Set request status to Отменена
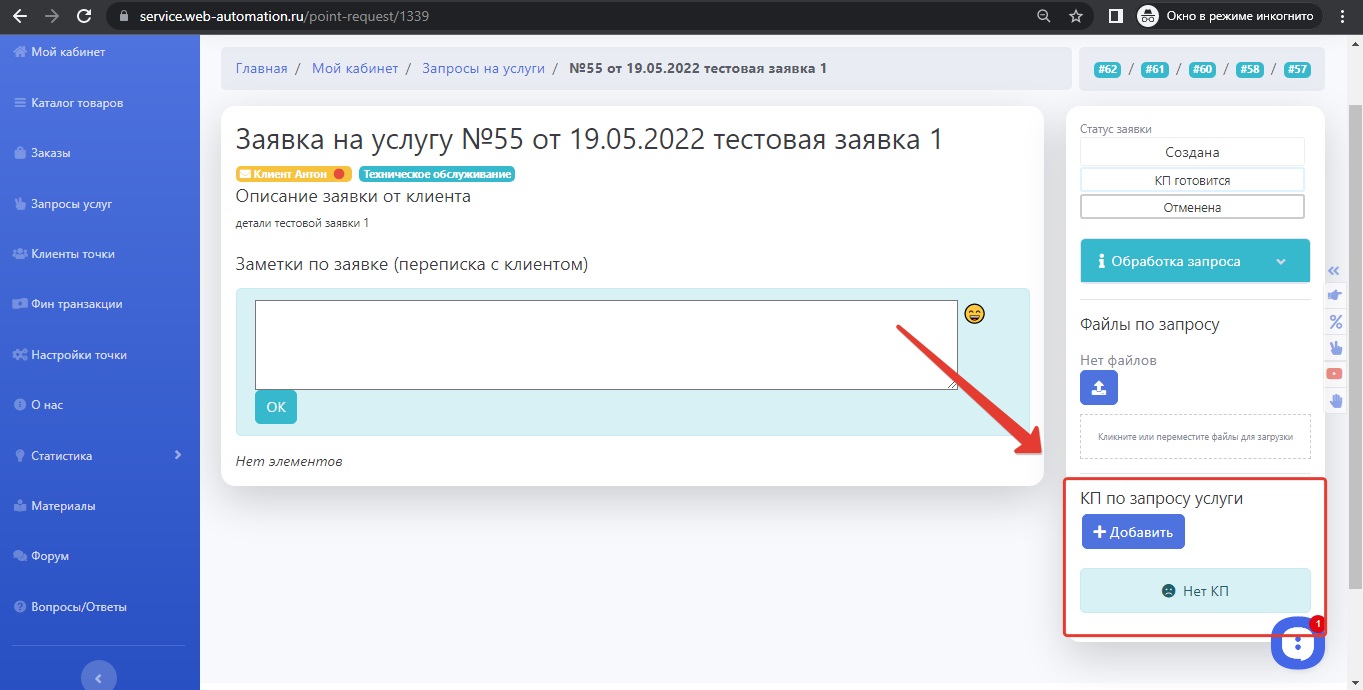 1192,207
